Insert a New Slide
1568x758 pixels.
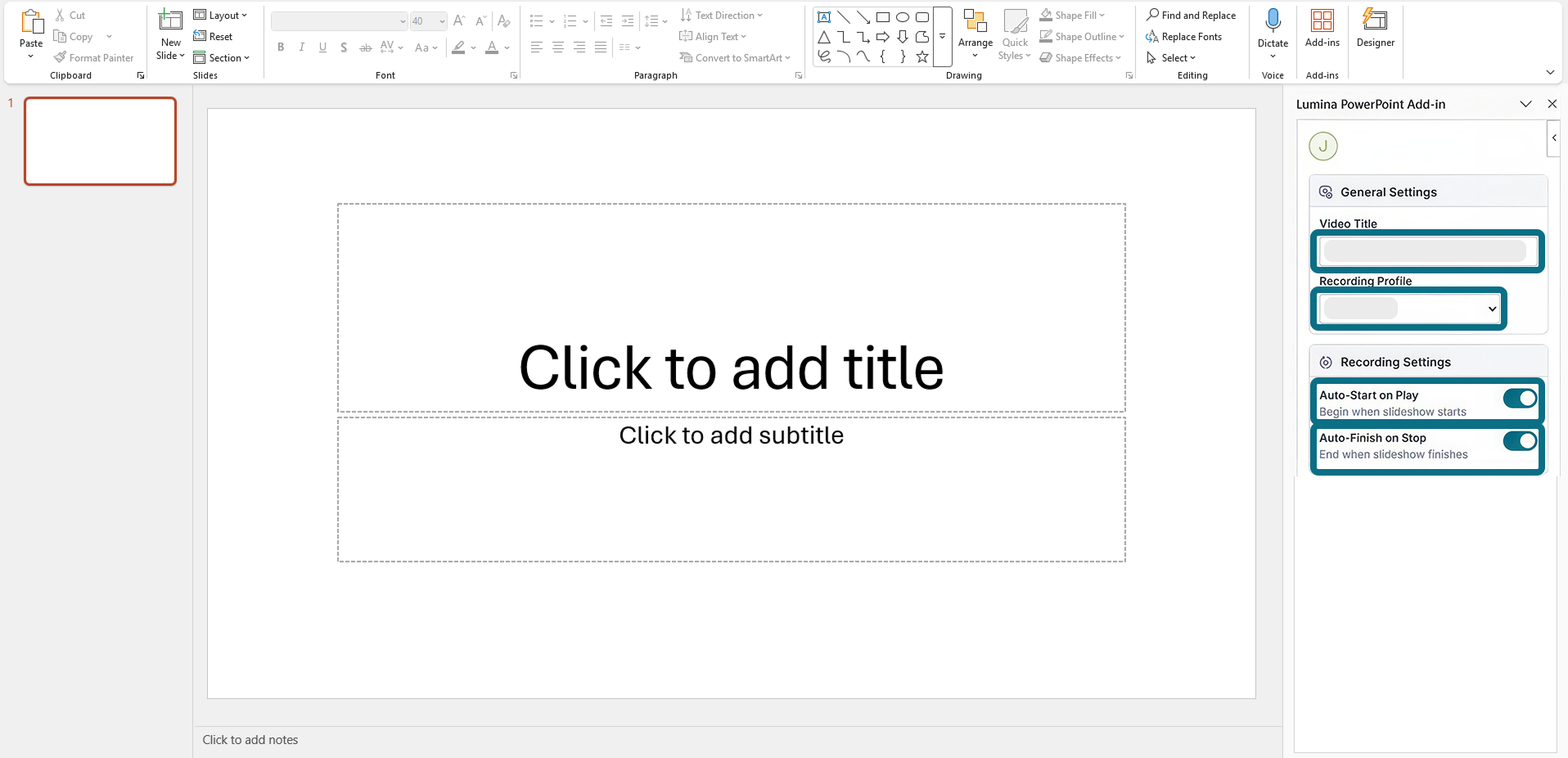(x=170, y=34)
